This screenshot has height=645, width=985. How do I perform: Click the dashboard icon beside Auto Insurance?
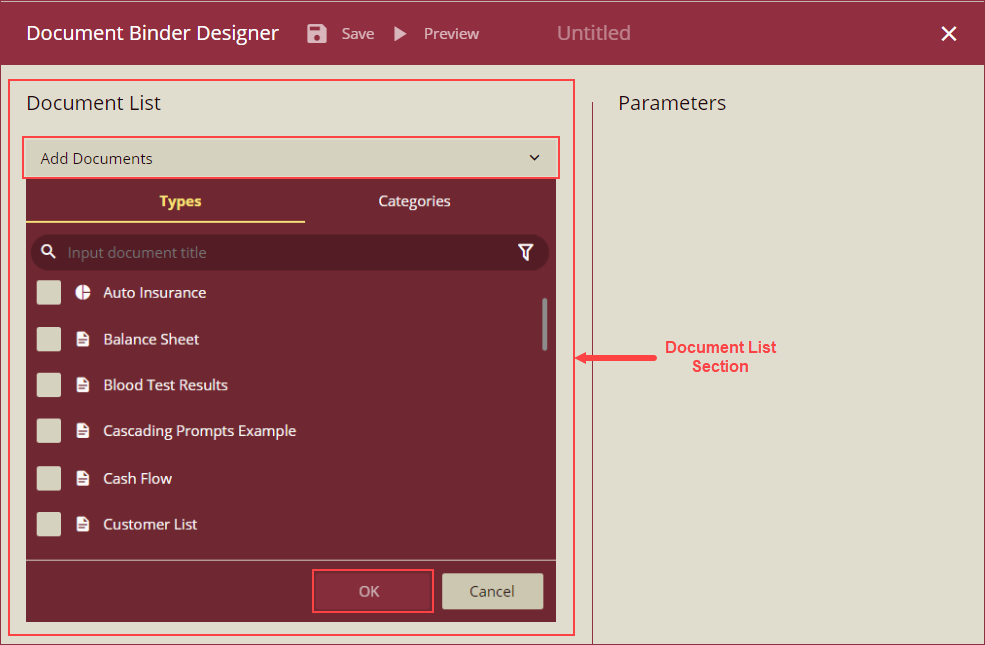(83, 292)
